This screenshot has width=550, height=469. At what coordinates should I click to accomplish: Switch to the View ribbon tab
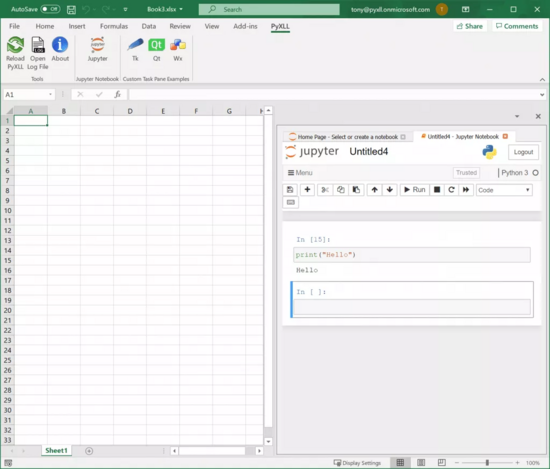click(212, 26)
